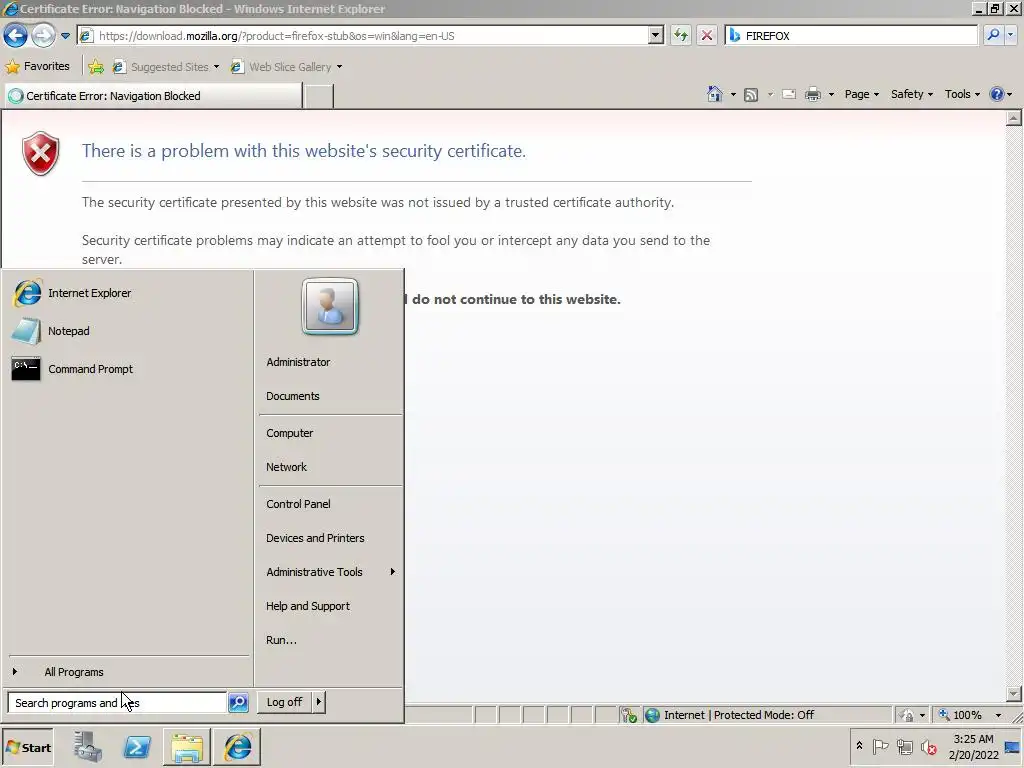
Task: Click the address bar URL field
Action: [362, 36]
